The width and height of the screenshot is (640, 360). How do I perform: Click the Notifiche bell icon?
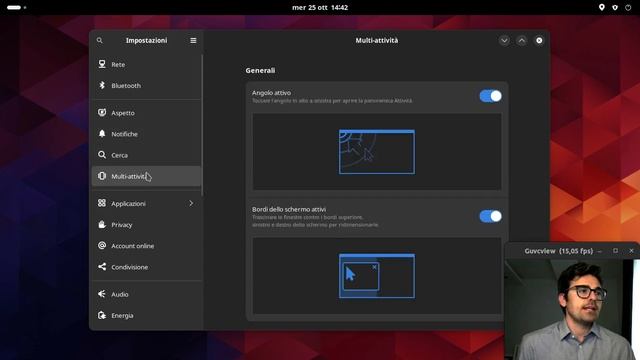[102, 134]
